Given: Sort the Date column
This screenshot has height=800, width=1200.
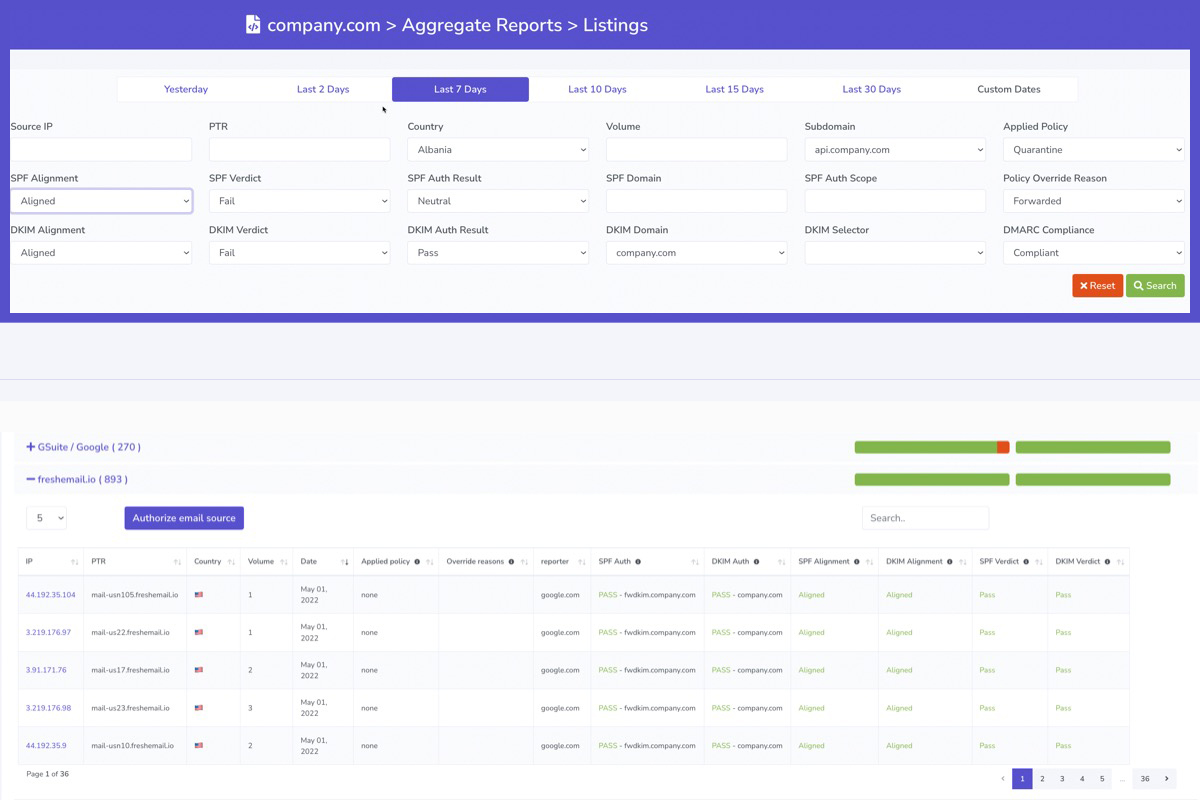Looking at the screenshot, I should [345, 561].
